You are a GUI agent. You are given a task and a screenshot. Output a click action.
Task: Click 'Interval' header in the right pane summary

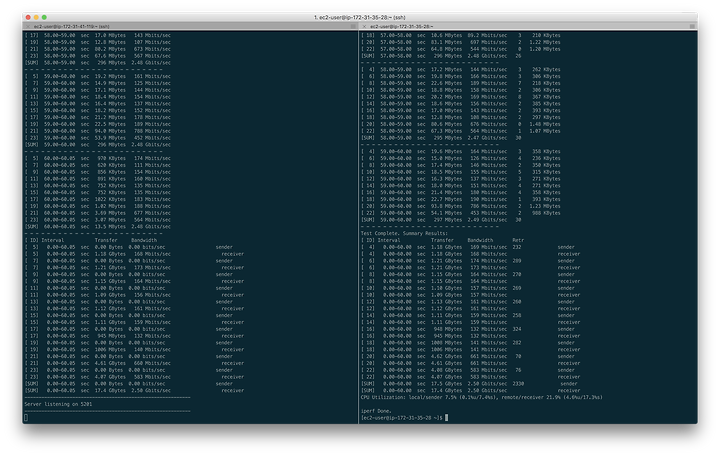point(389,240)
